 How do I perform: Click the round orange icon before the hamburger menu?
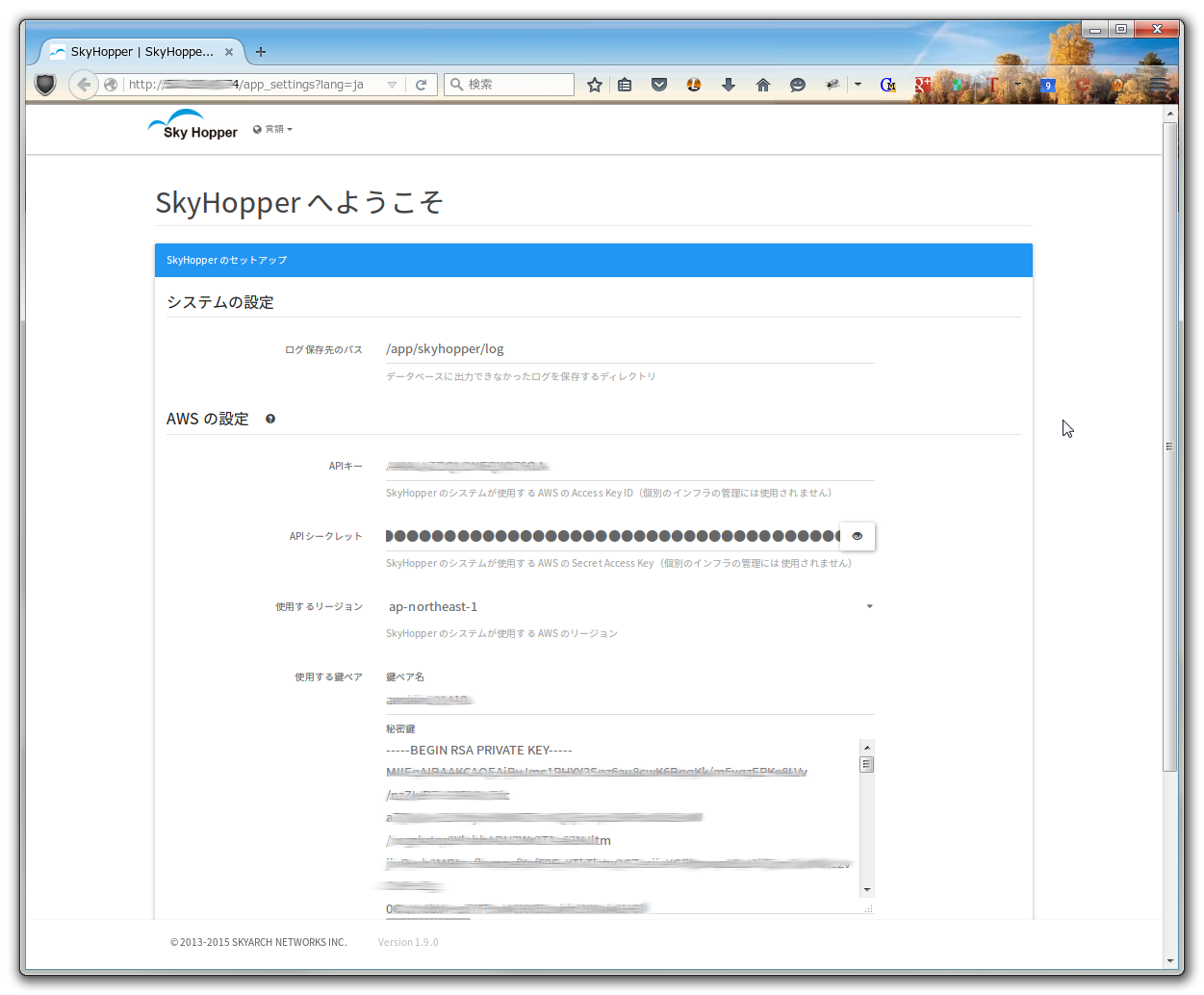(x=1117, y=85)
